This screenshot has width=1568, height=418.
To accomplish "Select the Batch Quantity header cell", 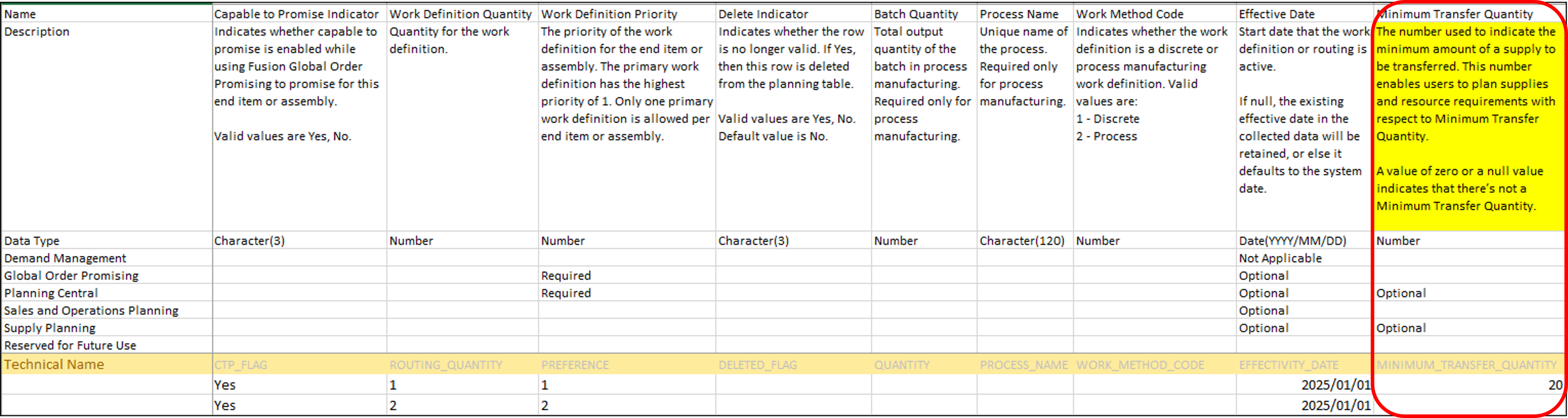I will pyautogui.click(x=916, y=14).
